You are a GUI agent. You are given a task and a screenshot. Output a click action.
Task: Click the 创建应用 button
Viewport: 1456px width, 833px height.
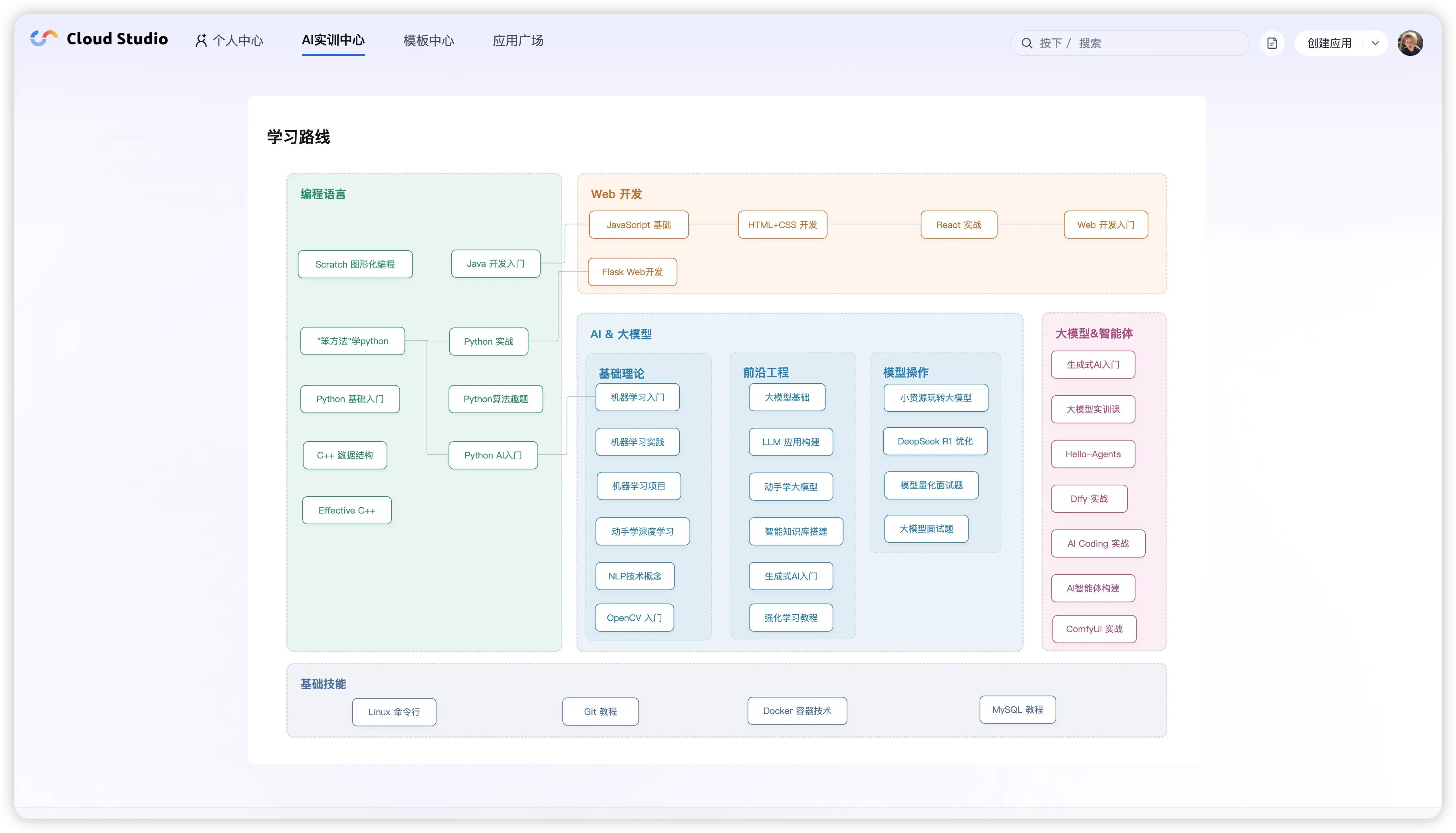click(x=1329, y=43)
